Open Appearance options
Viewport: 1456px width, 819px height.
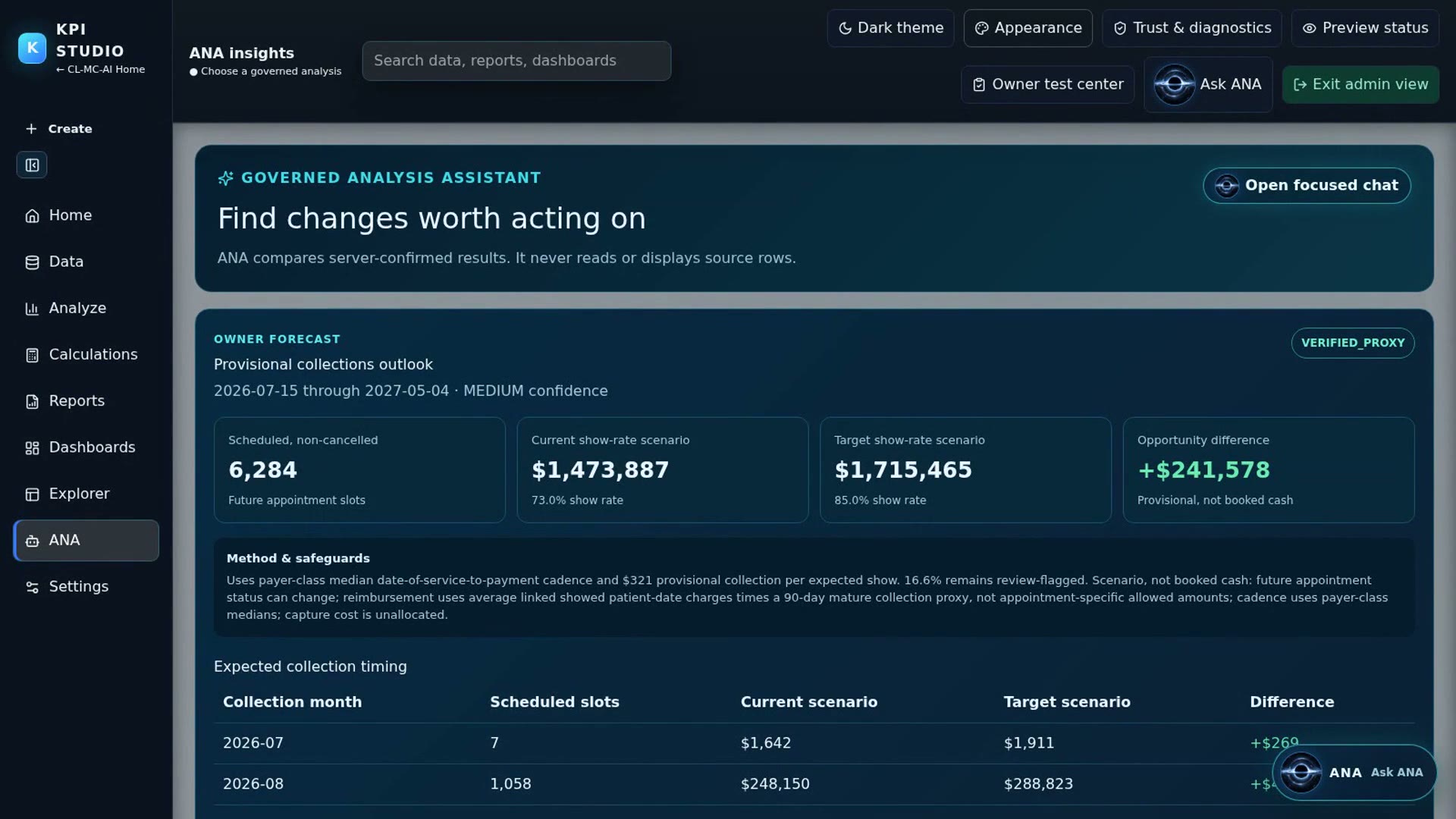1028,28
